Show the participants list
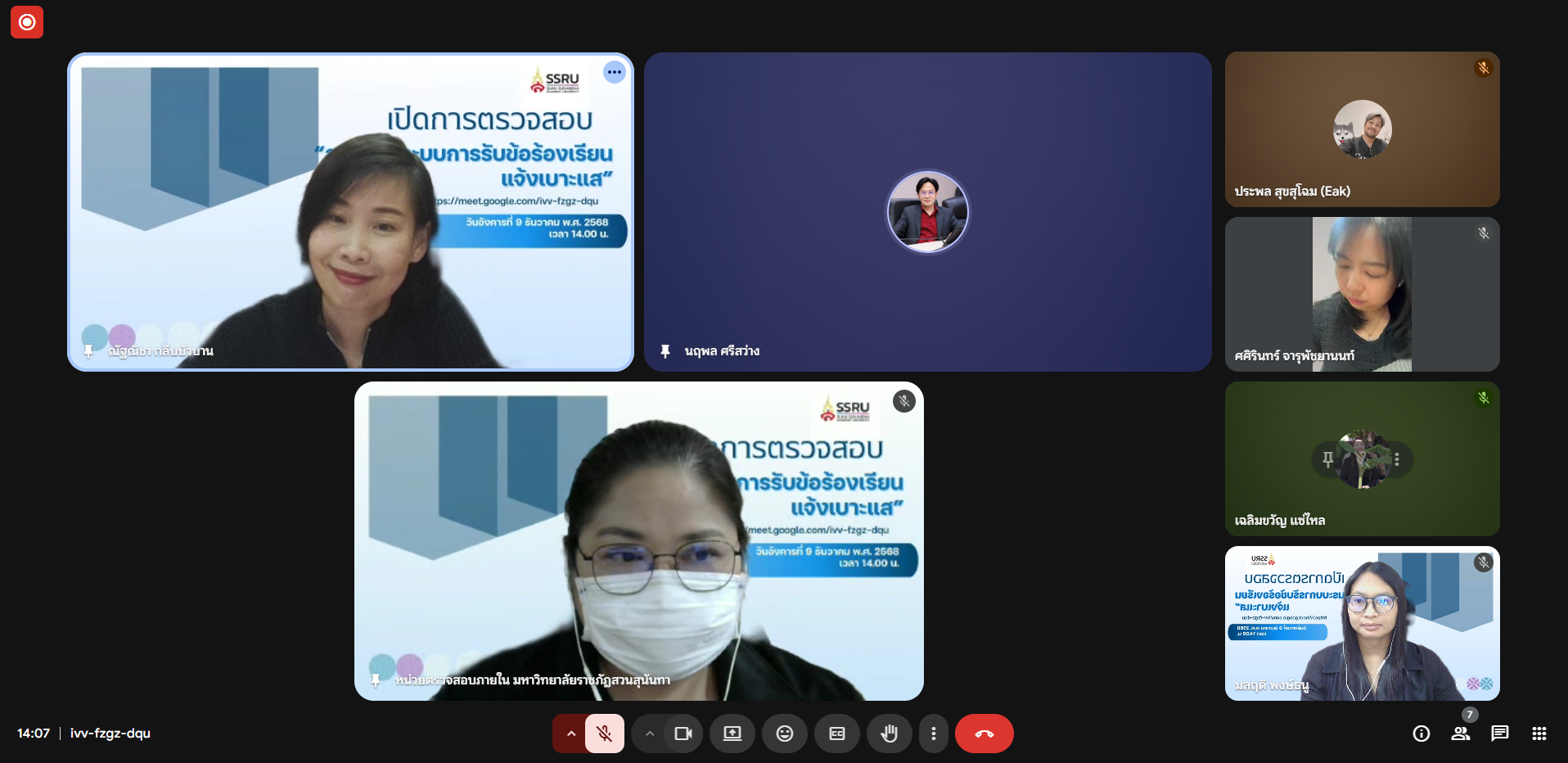1568x763 pixels. (x=1461, y=734)
